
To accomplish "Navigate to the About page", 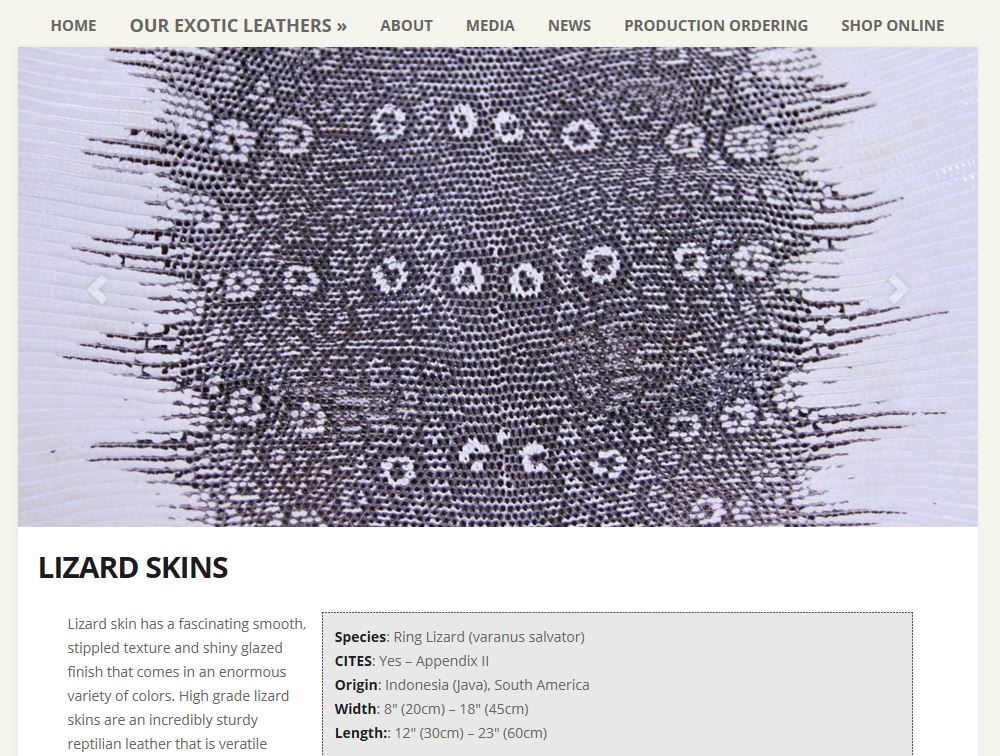I will [406, 25].
